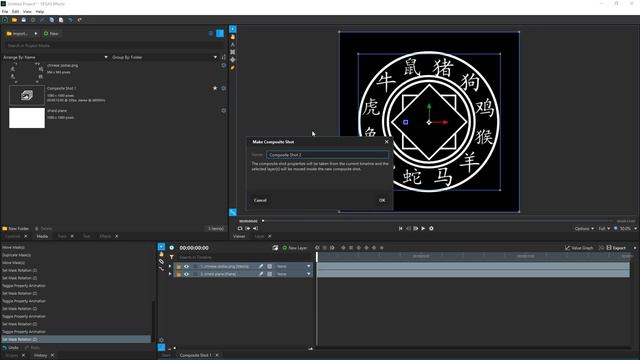
Task: Click the Open folder icon in top toolbar
Action: pos(14,20)
